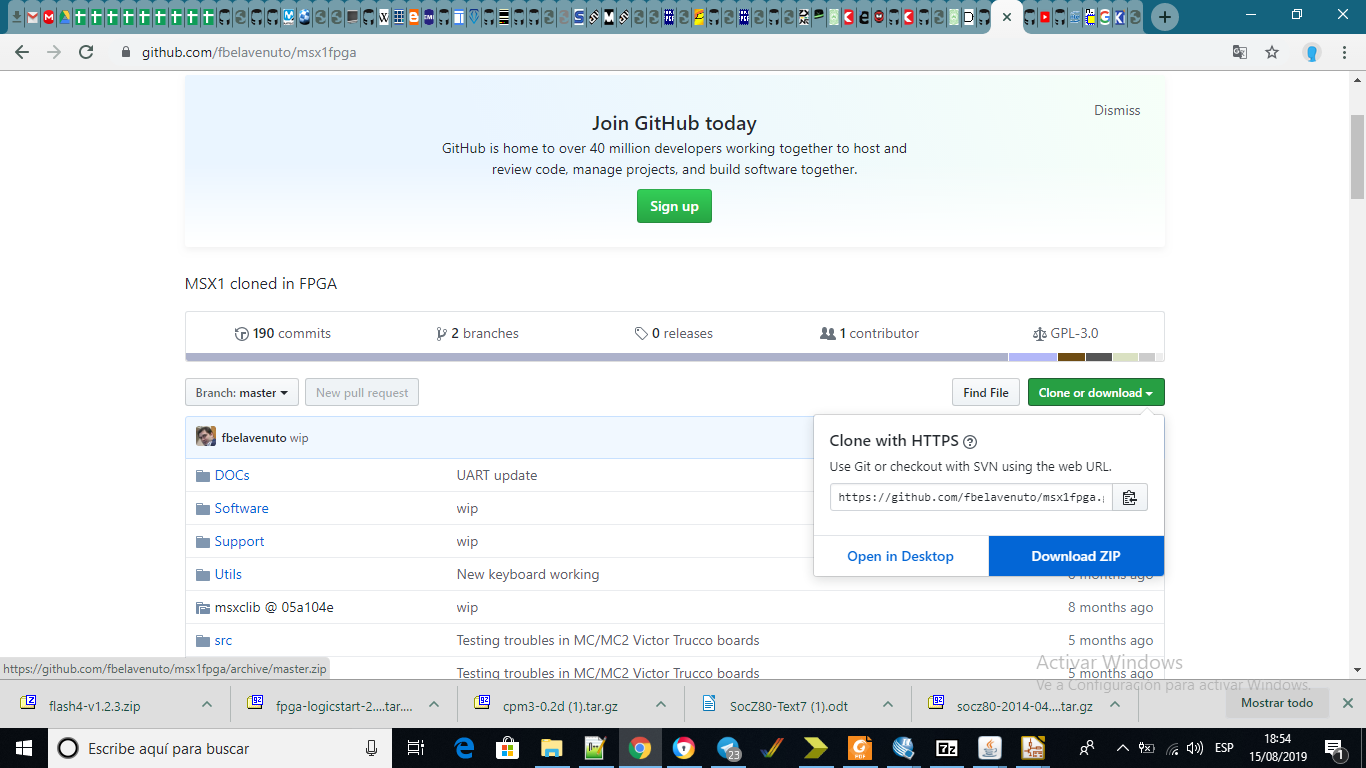The height and width of the screenshot is (768, 1366).
Task: Click the green Sign up button
Action: click(674, 206)
